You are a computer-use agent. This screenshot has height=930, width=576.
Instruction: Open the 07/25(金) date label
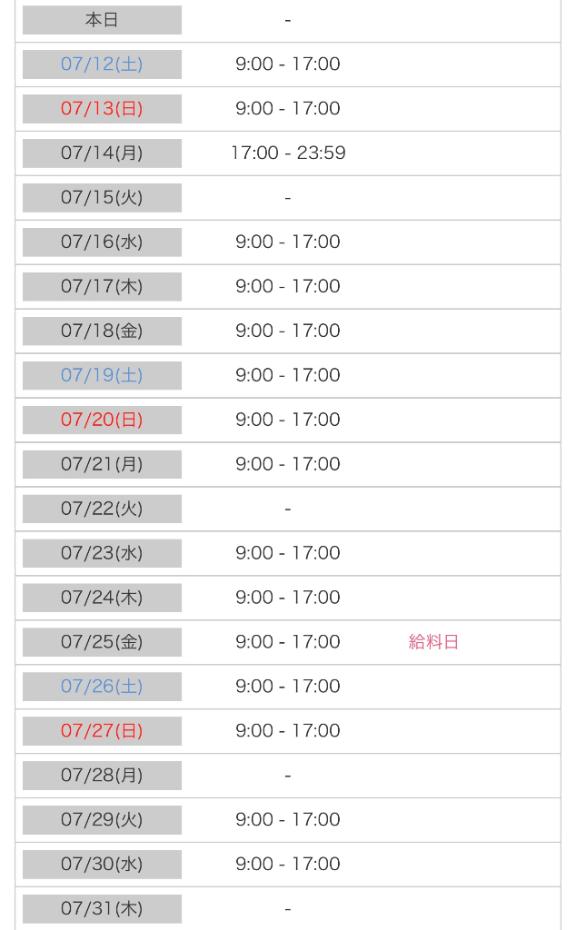pyautogui.click(x=102, y=642)
